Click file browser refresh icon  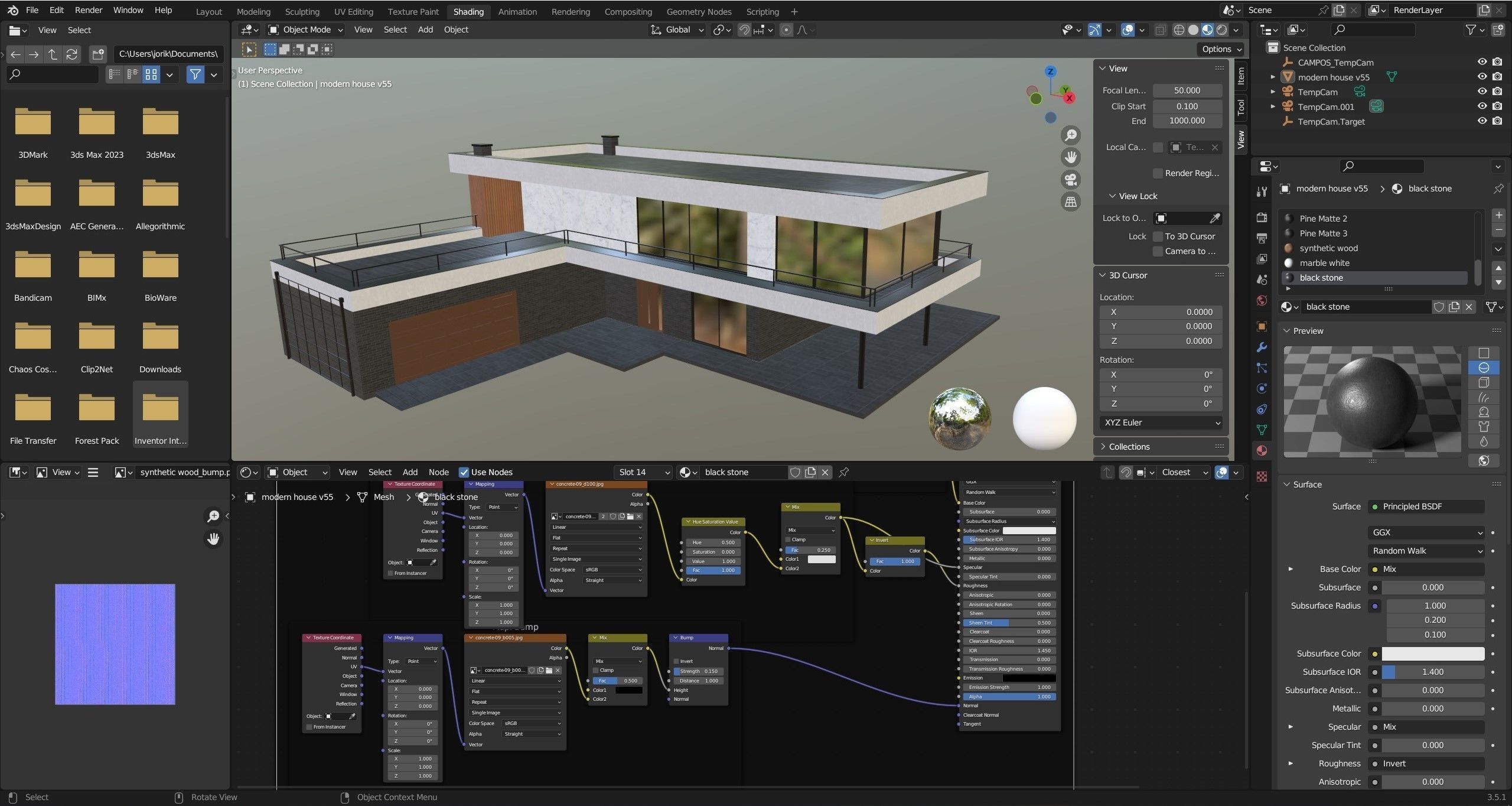(x=71, y=54)
